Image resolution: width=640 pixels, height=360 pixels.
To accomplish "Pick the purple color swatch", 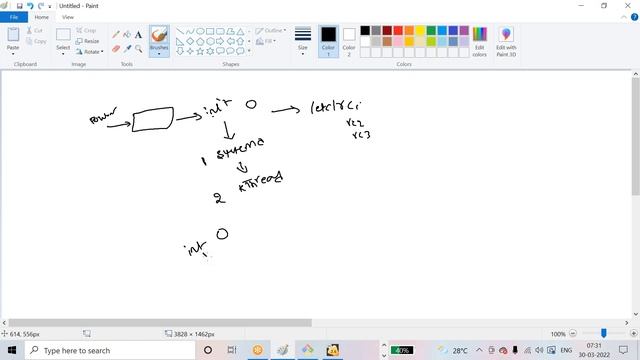I will [x=464, y=31].
